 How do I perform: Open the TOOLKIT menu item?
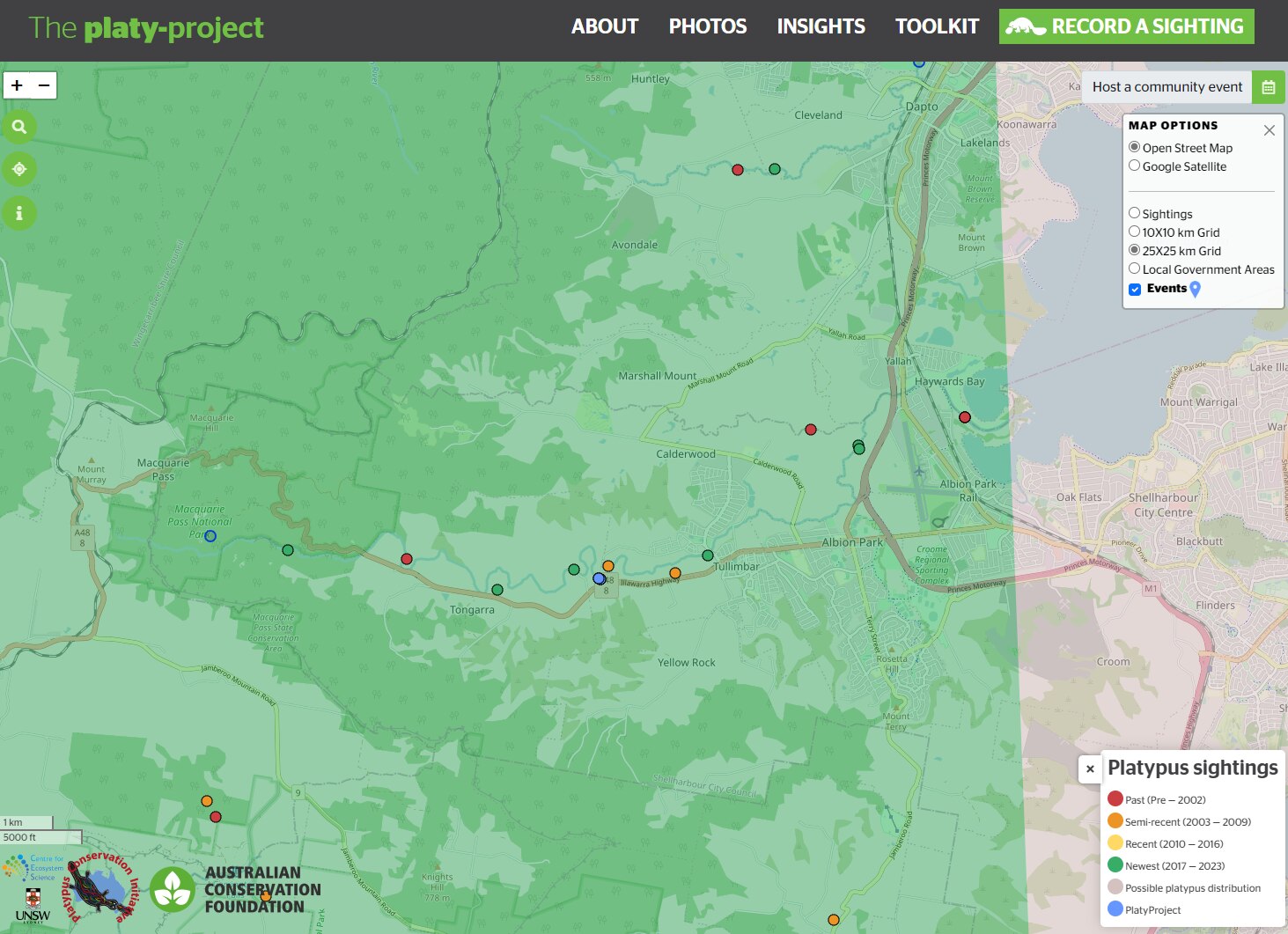point(936,26)
